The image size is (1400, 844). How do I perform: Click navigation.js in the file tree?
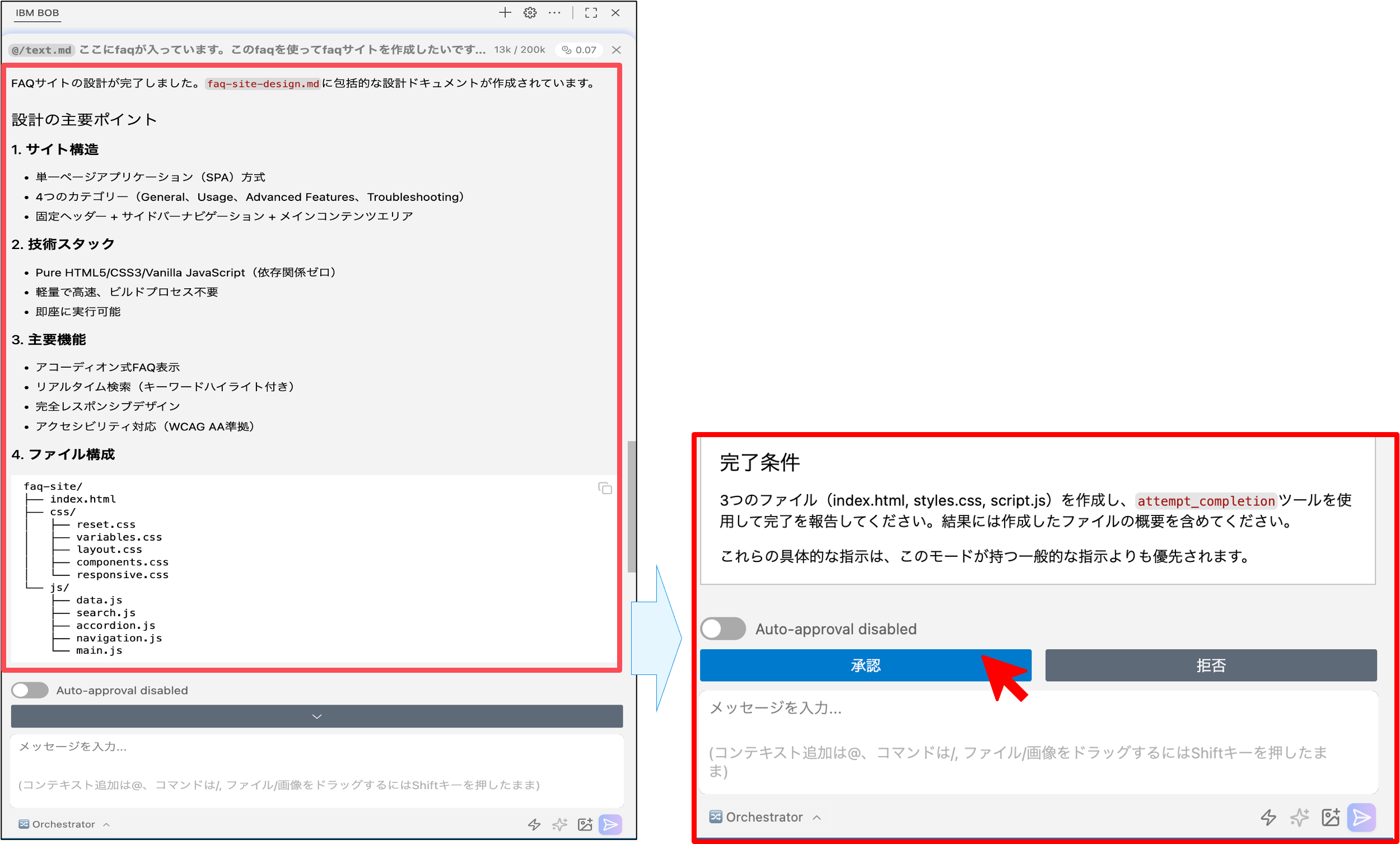[x=119, y=638]
